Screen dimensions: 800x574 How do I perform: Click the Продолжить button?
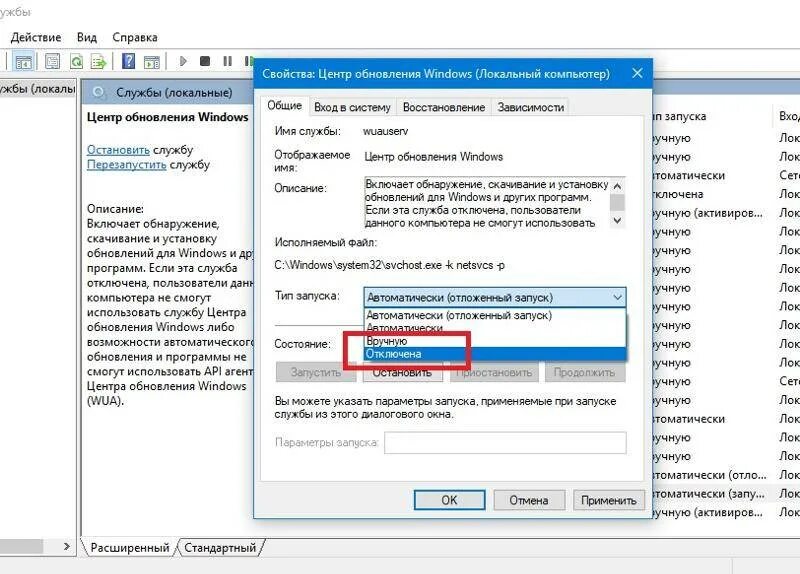coord(584,372)
